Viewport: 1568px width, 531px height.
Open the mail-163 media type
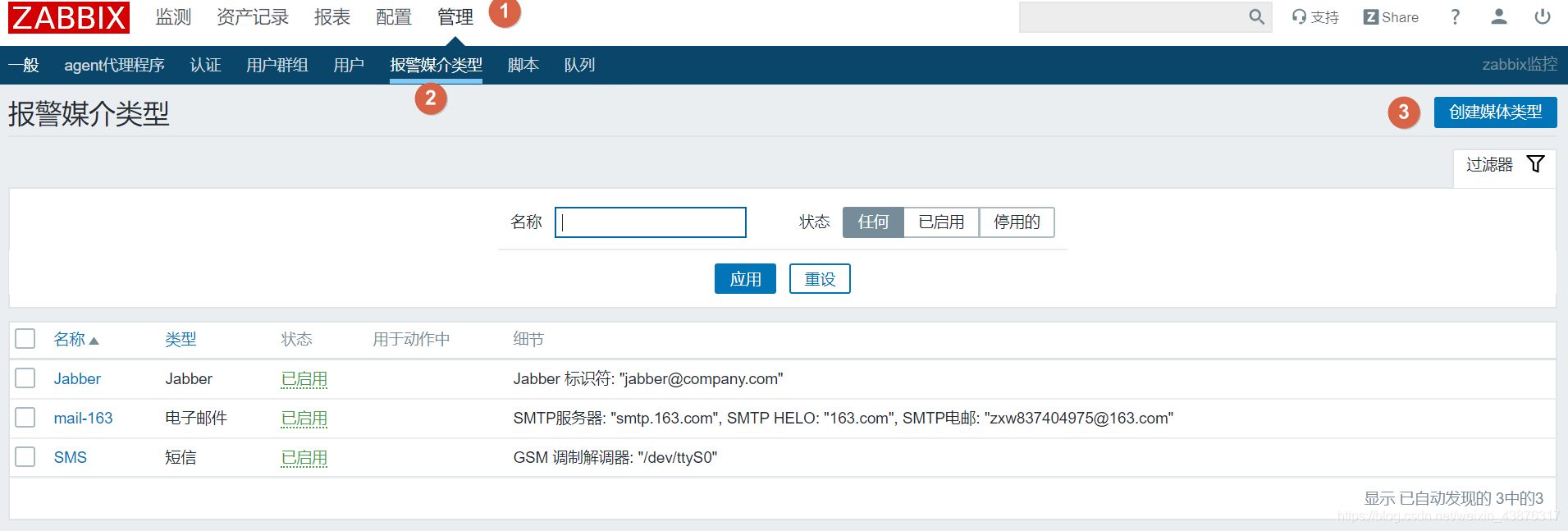pyautogui.click(x=83, y=418)
